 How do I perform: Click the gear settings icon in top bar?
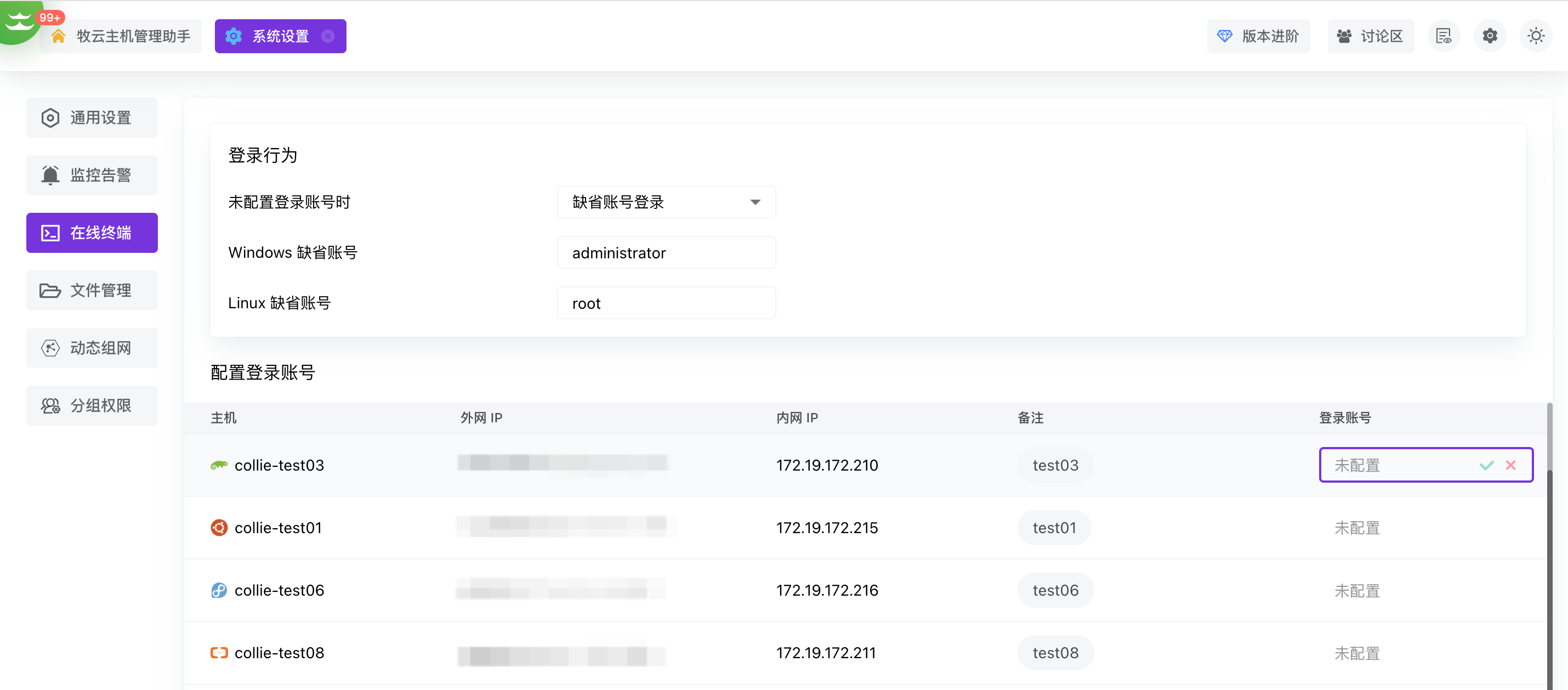[1490, 36]
